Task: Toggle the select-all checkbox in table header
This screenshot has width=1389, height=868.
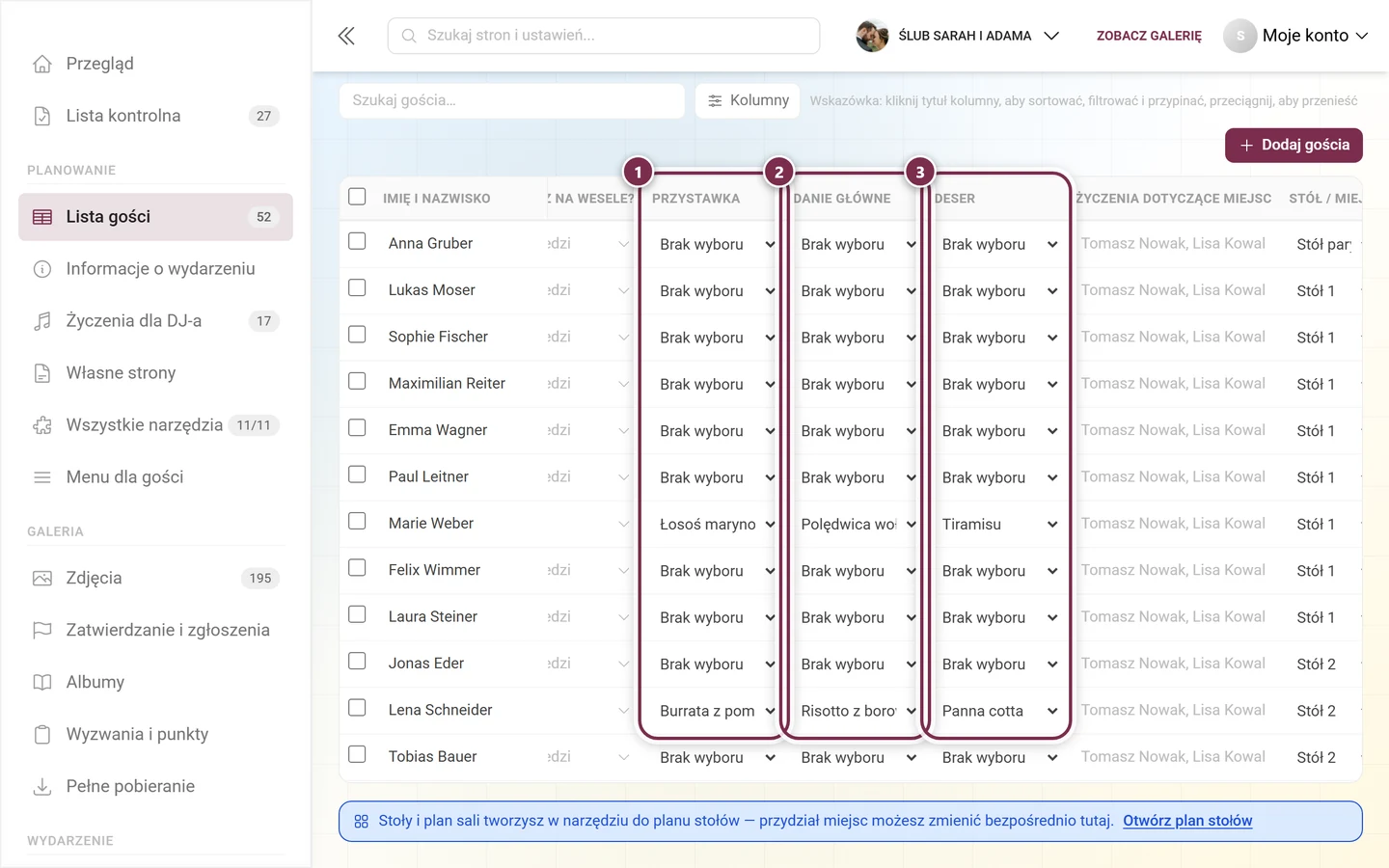Action: click(x=357, y=197)
